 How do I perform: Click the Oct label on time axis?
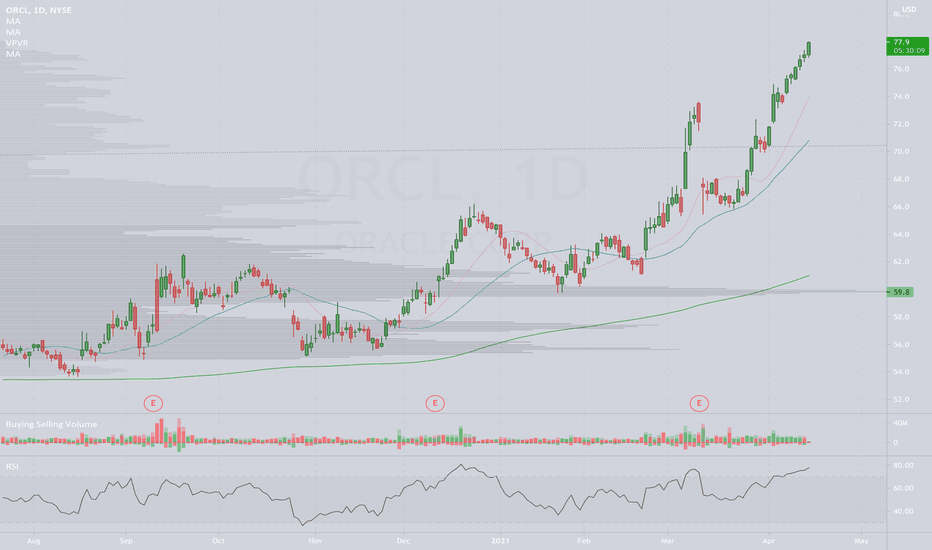218,541
